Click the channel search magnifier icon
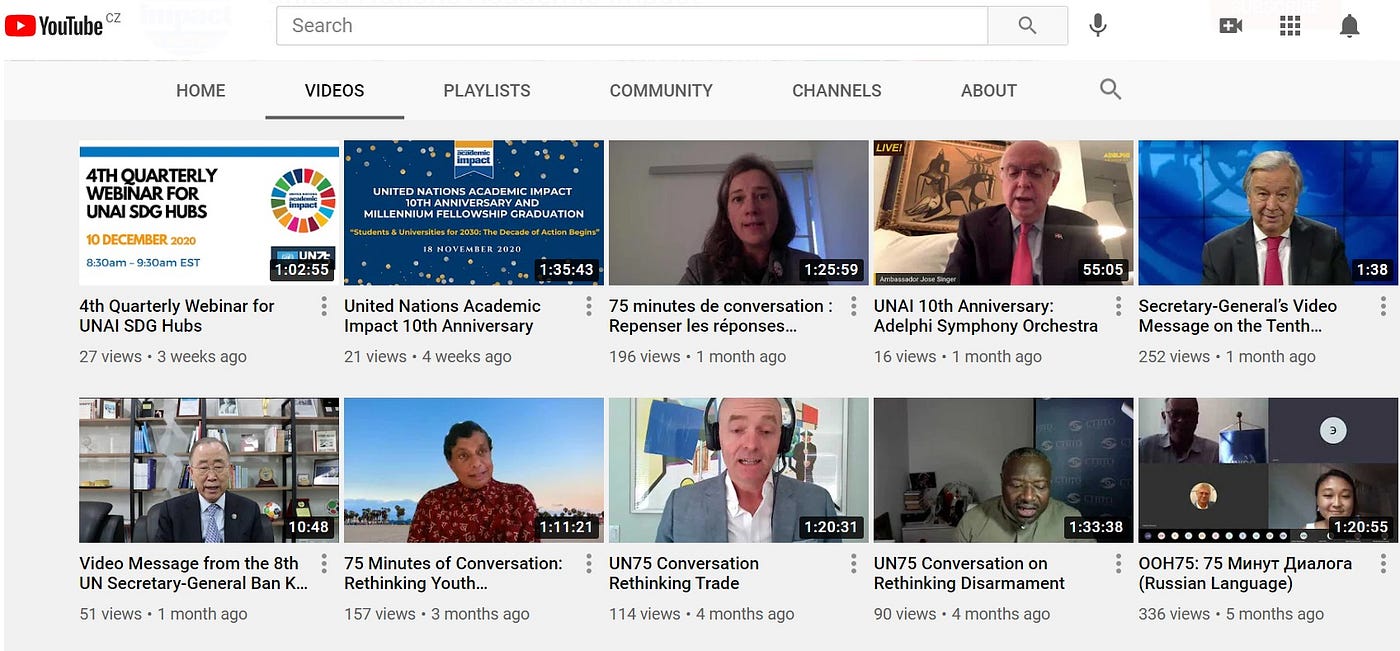This screenshot has width=1400, height=651. coord(1110,89)
